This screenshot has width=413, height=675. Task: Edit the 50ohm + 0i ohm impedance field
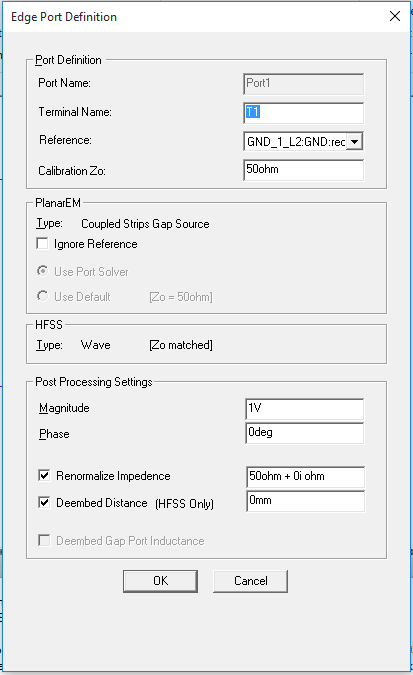click(305, 477)
